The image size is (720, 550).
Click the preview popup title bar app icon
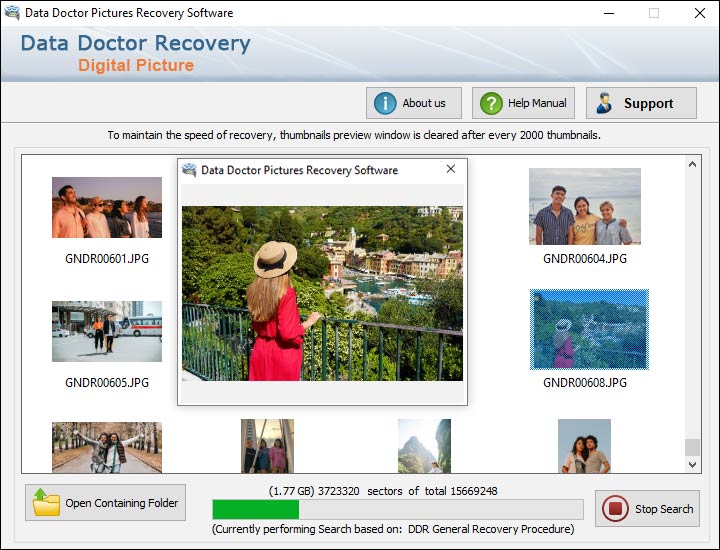189,170
